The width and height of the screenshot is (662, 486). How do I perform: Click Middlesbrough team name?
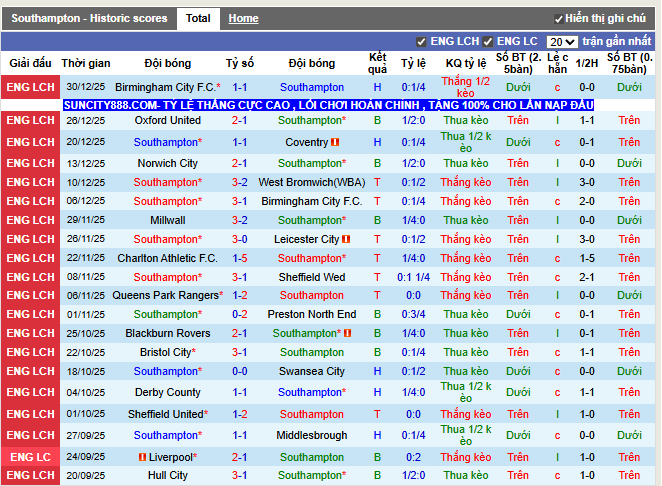(312, 436)
